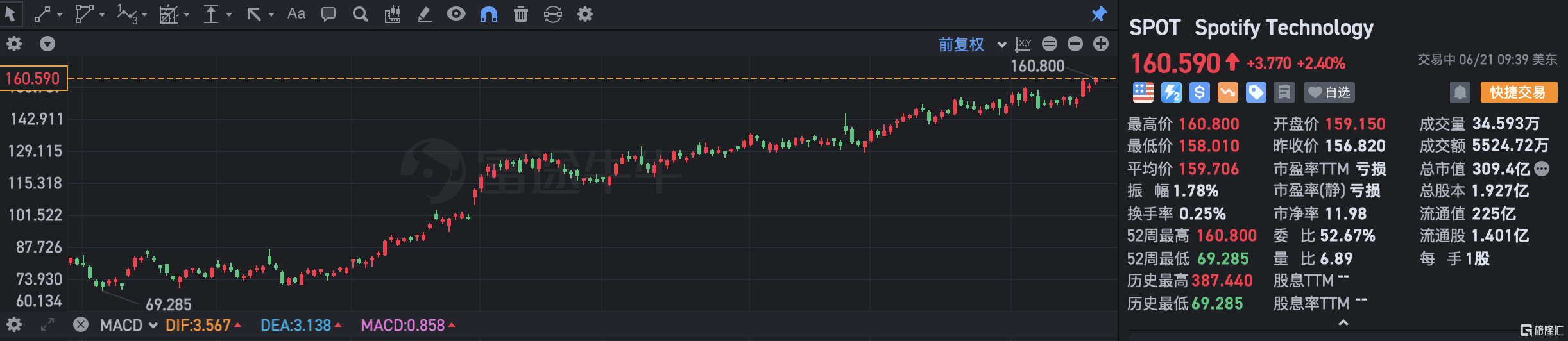The height and width of the screenshot is (341, 1568).
Task: Click the US flag market icon
Action: (x=1143, y=92)
